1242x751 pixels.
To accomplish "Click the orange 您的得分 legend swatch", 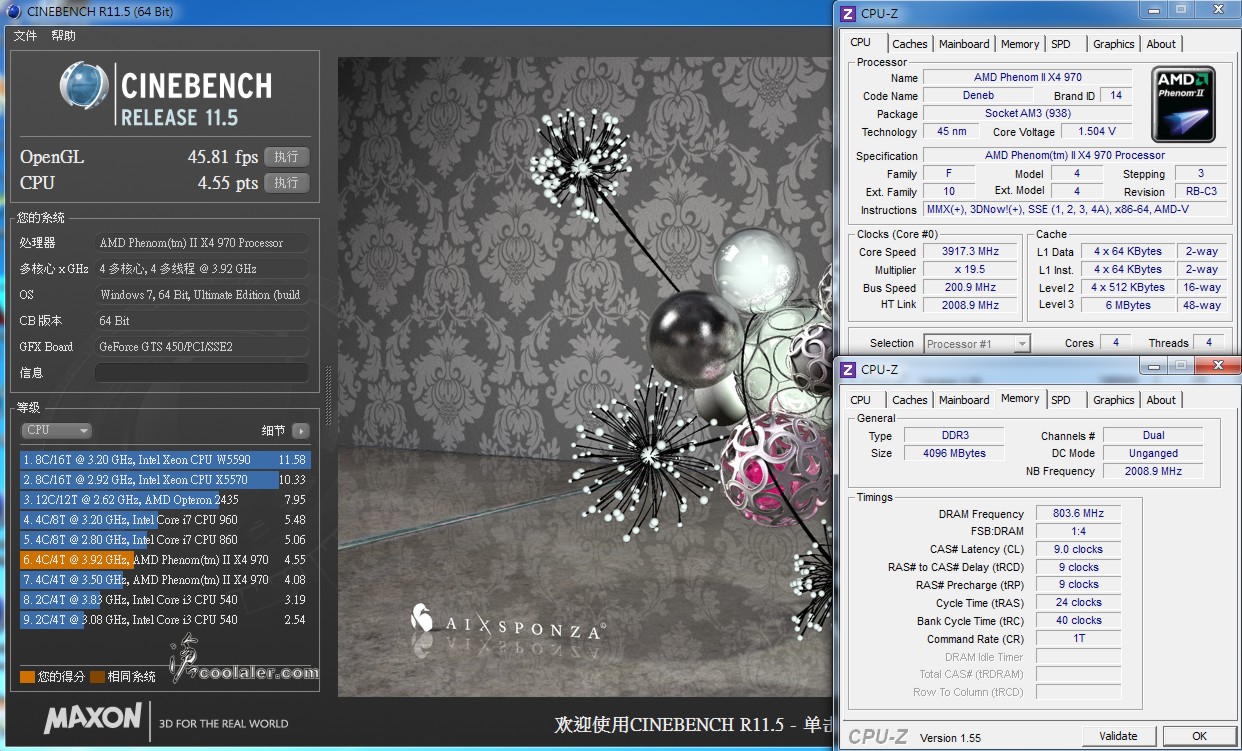I will [x=27, y=677].
